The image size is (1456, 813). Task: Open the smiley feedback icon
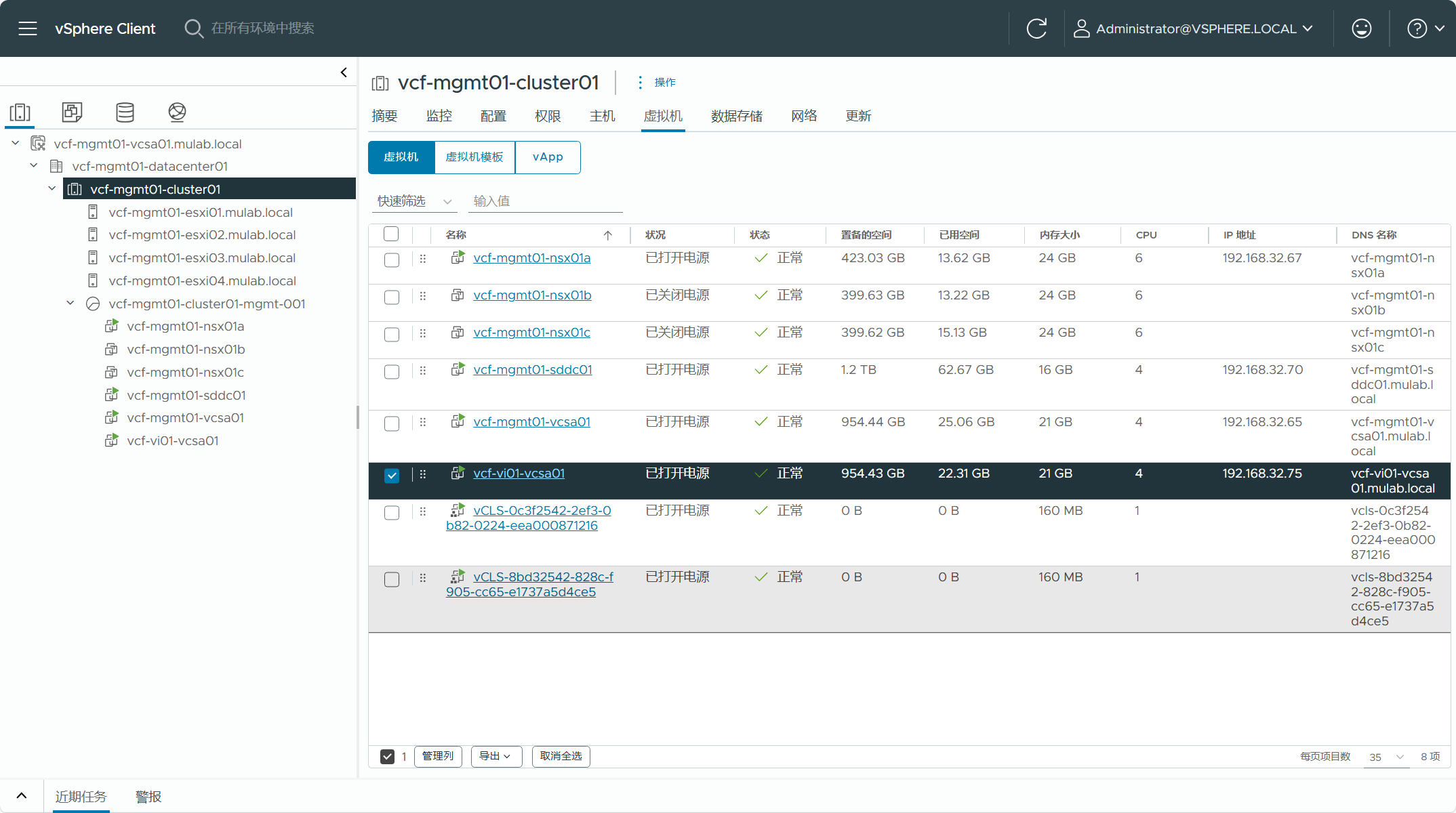(1361, 28)
